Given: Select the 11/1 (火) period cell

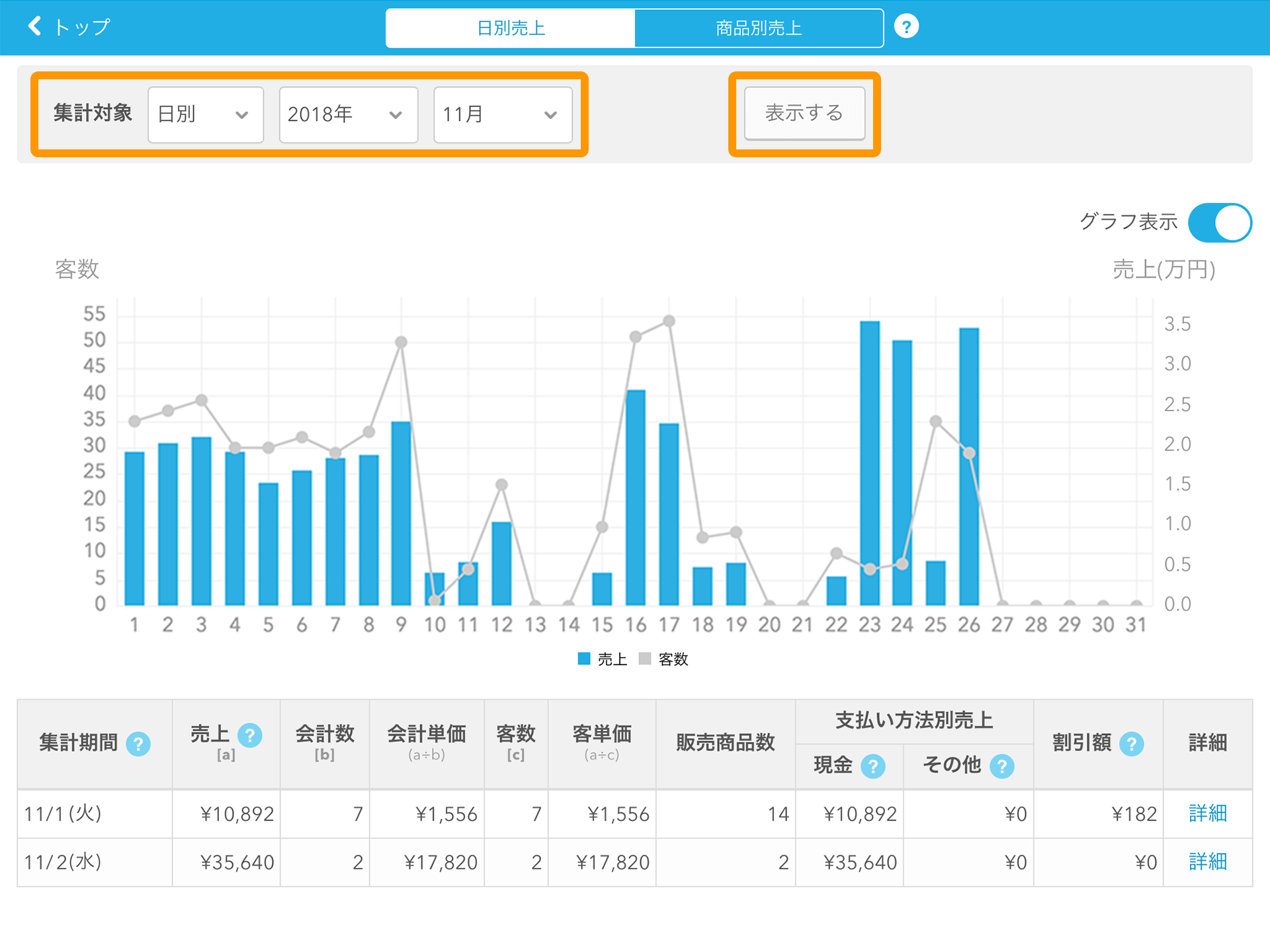Looking at the screenshot, I should [95, 814].
